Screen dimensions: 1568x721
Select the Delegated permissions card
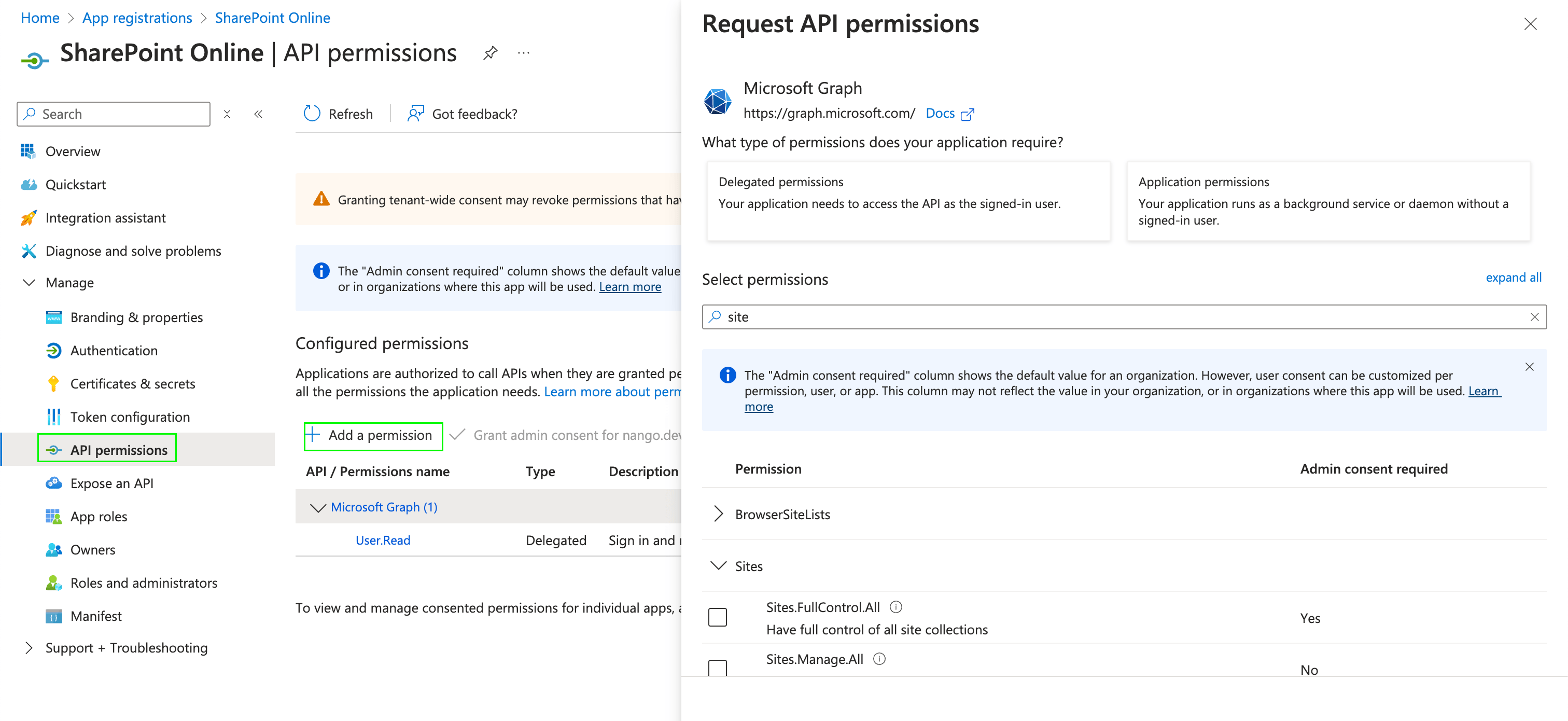coord(908,201)
